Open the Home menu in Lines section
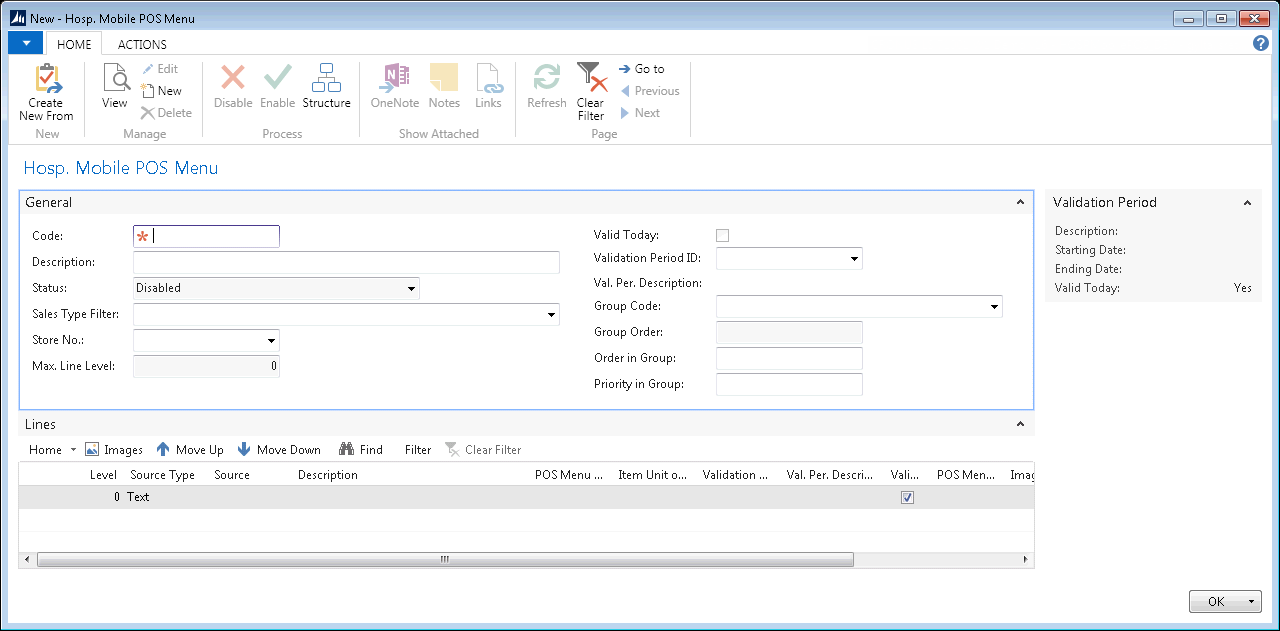 [52, 450]
